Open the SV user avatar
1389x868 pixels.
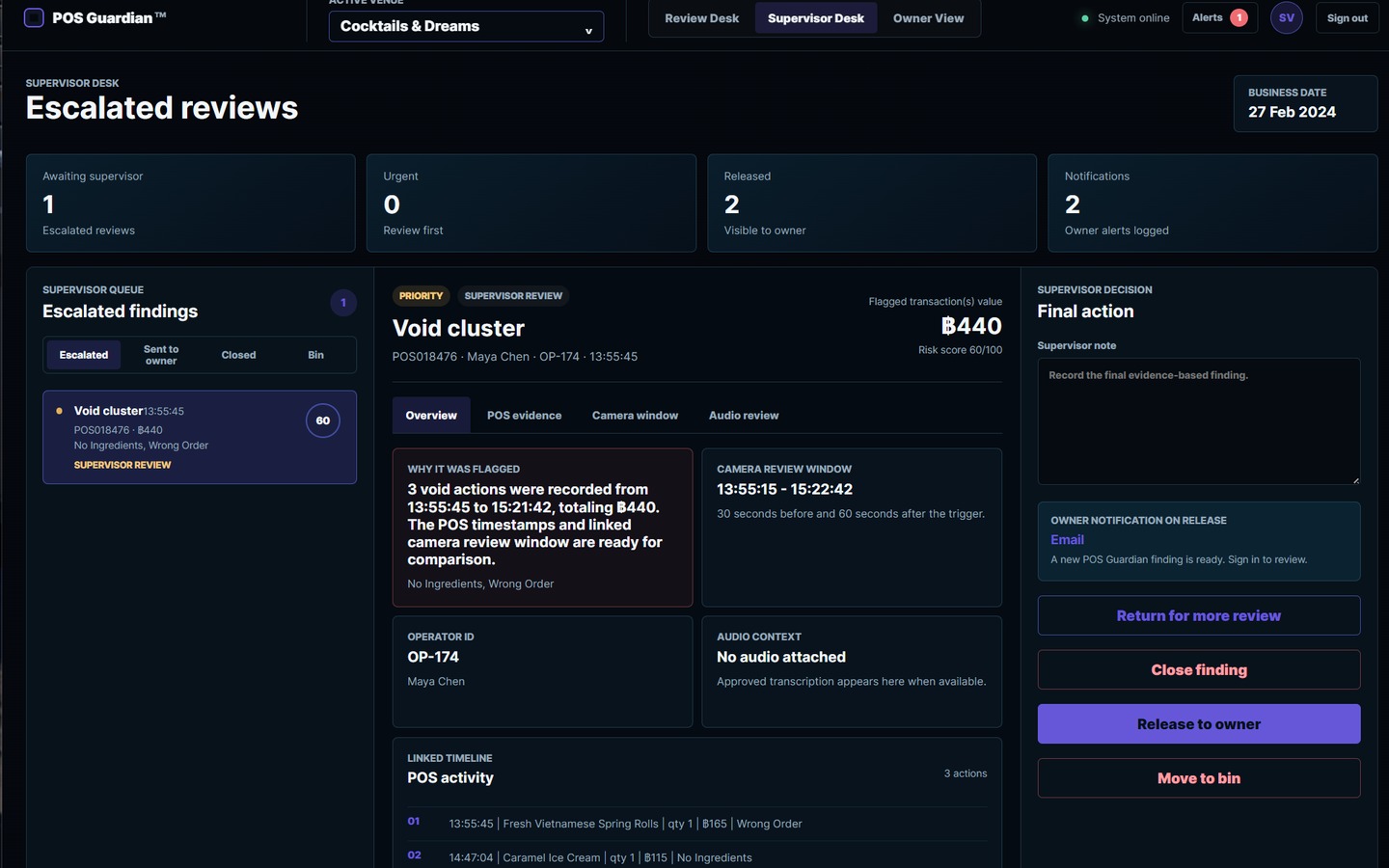[x=1286, y=17]
